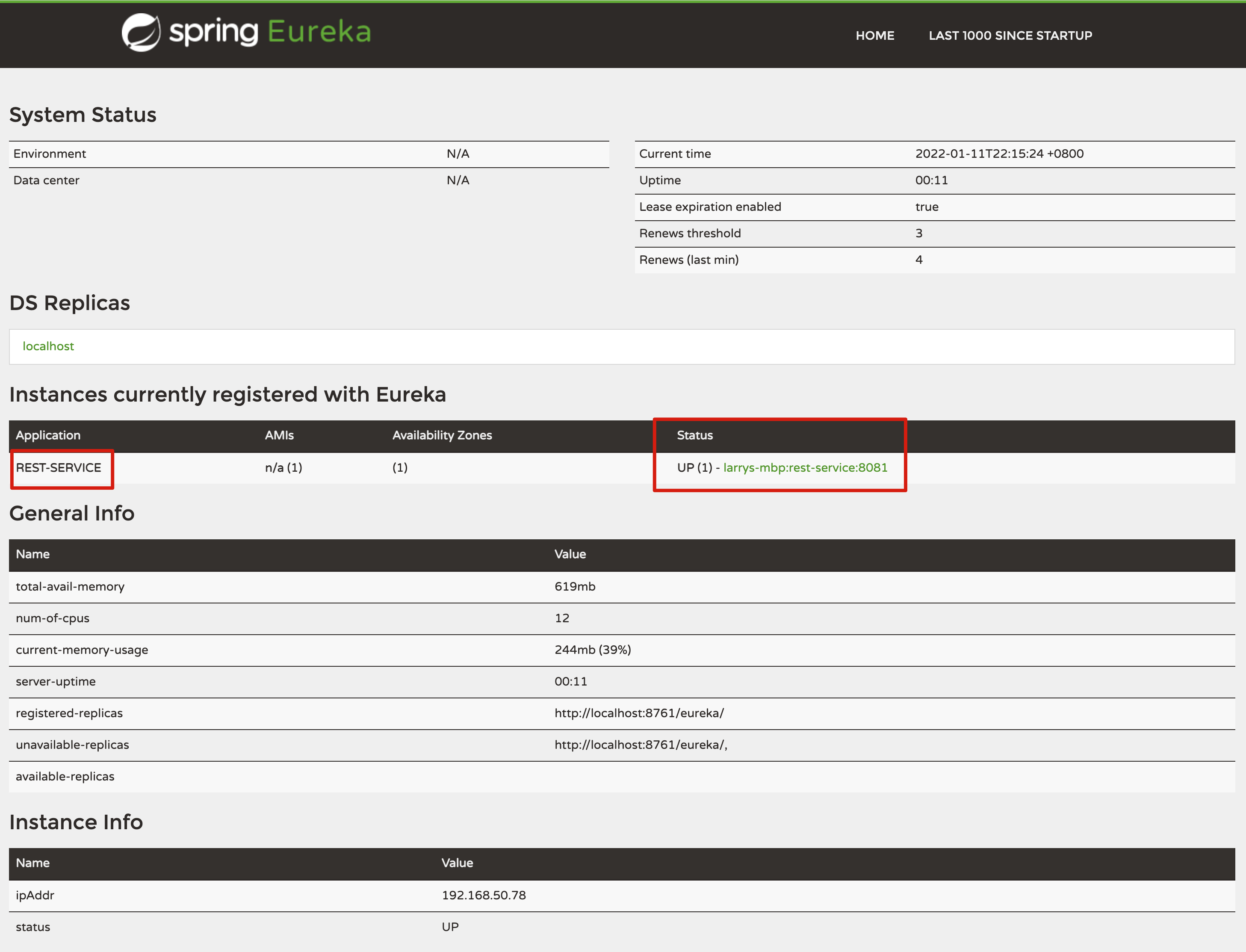The width and height of the screenshot is (1246, 952).
Task: Click the ipAddr value 192.168.50.78
Action: 483,896
